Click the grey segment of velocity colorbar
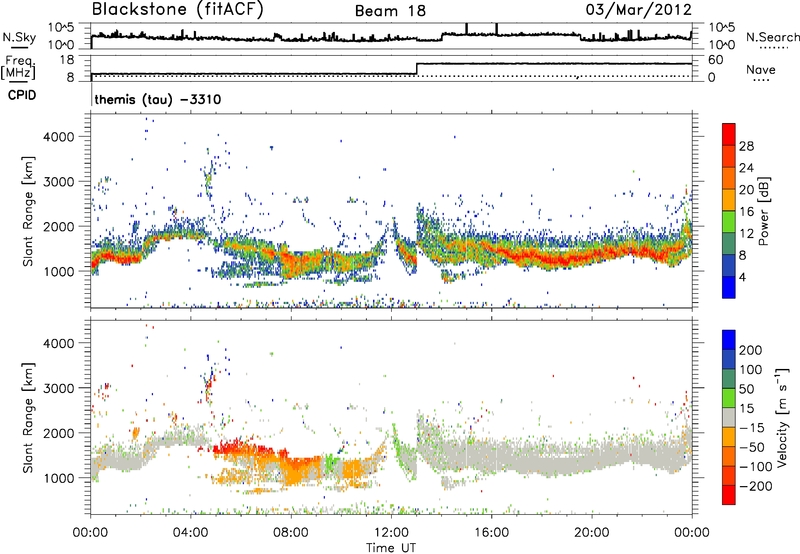Image resolution: width=800 pixels, height=554 pixels. [x=729, y=418]
